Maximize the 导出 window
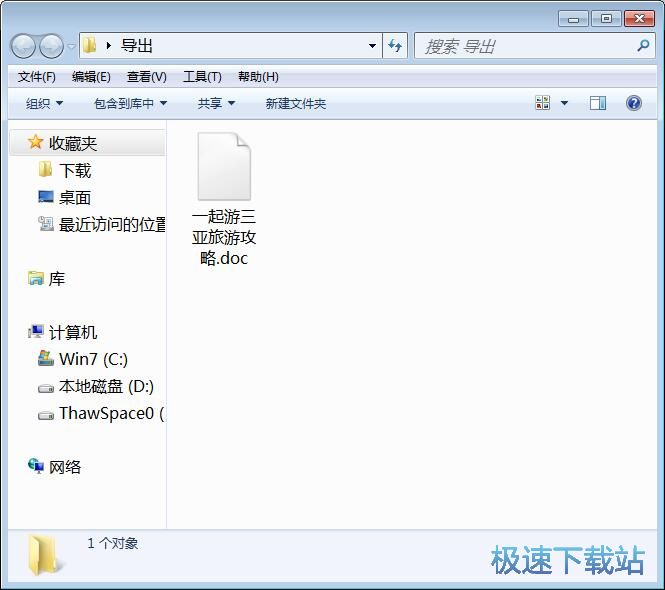This screenshot has width=665, height=590. [606, 19]
